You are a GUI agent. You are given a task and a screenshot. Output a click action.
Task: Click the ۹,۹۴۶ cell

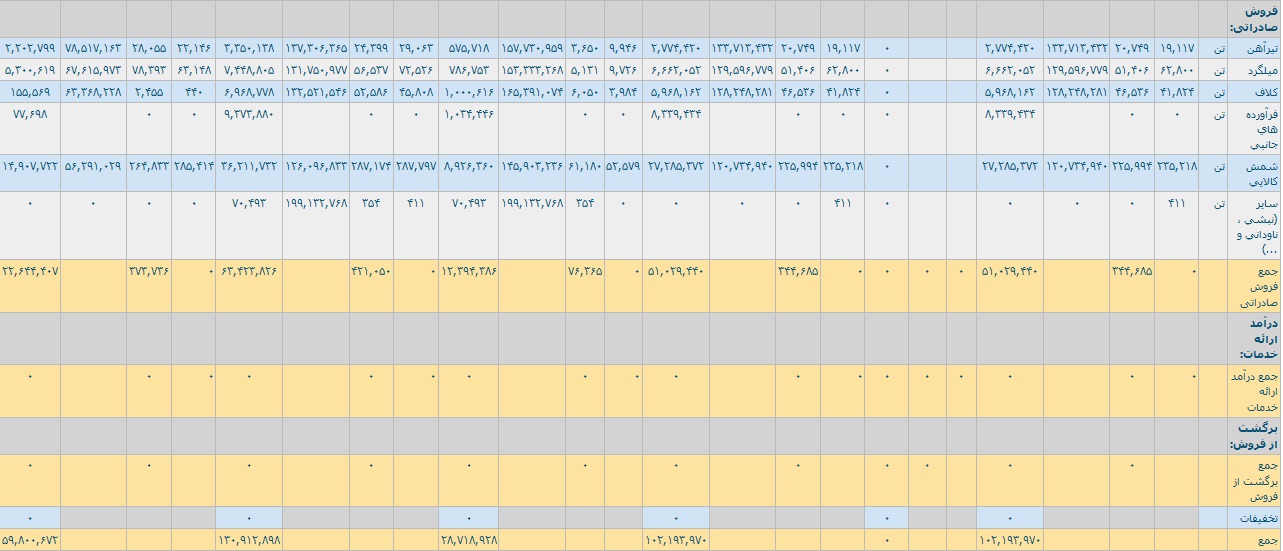coord(621,48)
